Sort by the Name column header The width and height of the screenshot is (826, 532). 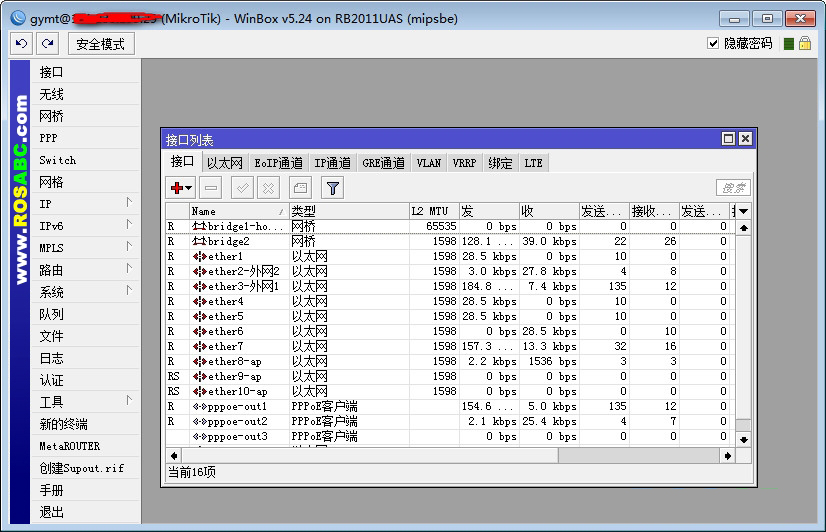(x=236, y=211)
